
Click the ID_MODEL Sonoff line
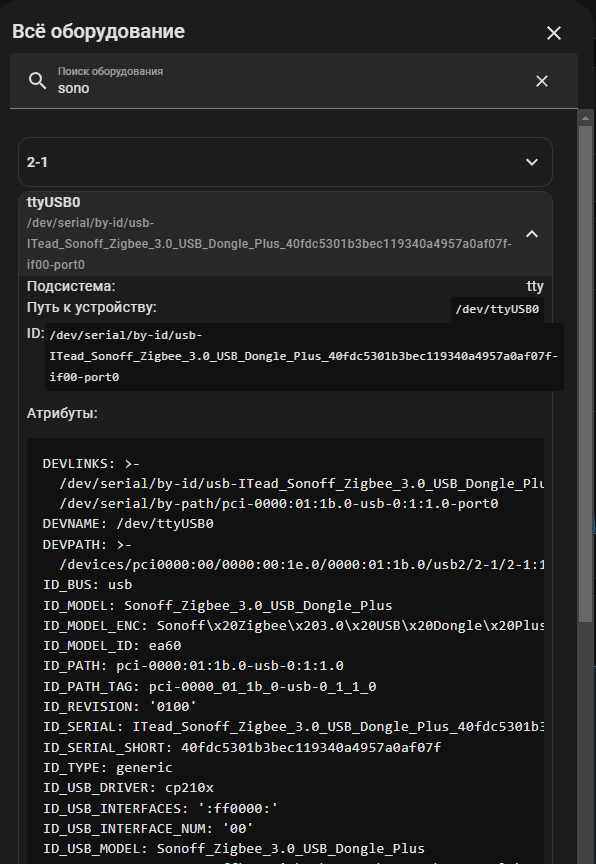pyautogui.click(x=218, y=606)
